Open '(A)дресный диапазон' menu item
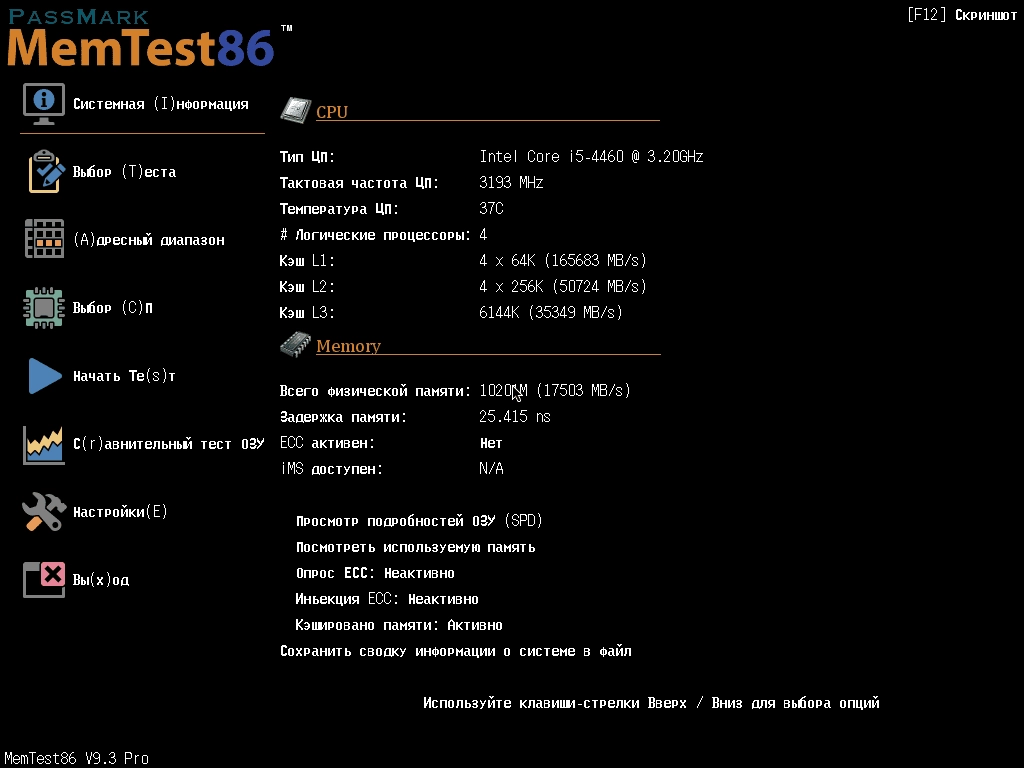 click(x=149, y=240)
